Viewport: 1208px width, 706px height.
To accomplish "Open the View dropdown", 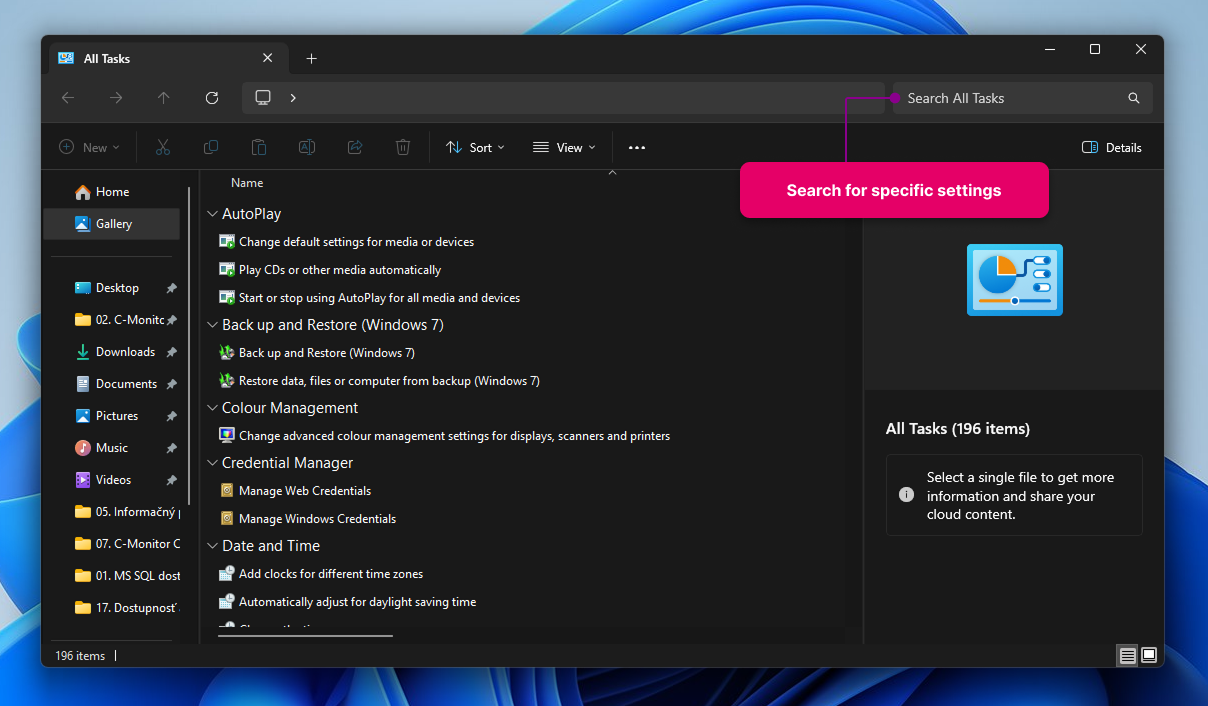I will pyautogui.click(x=564, y=147).
